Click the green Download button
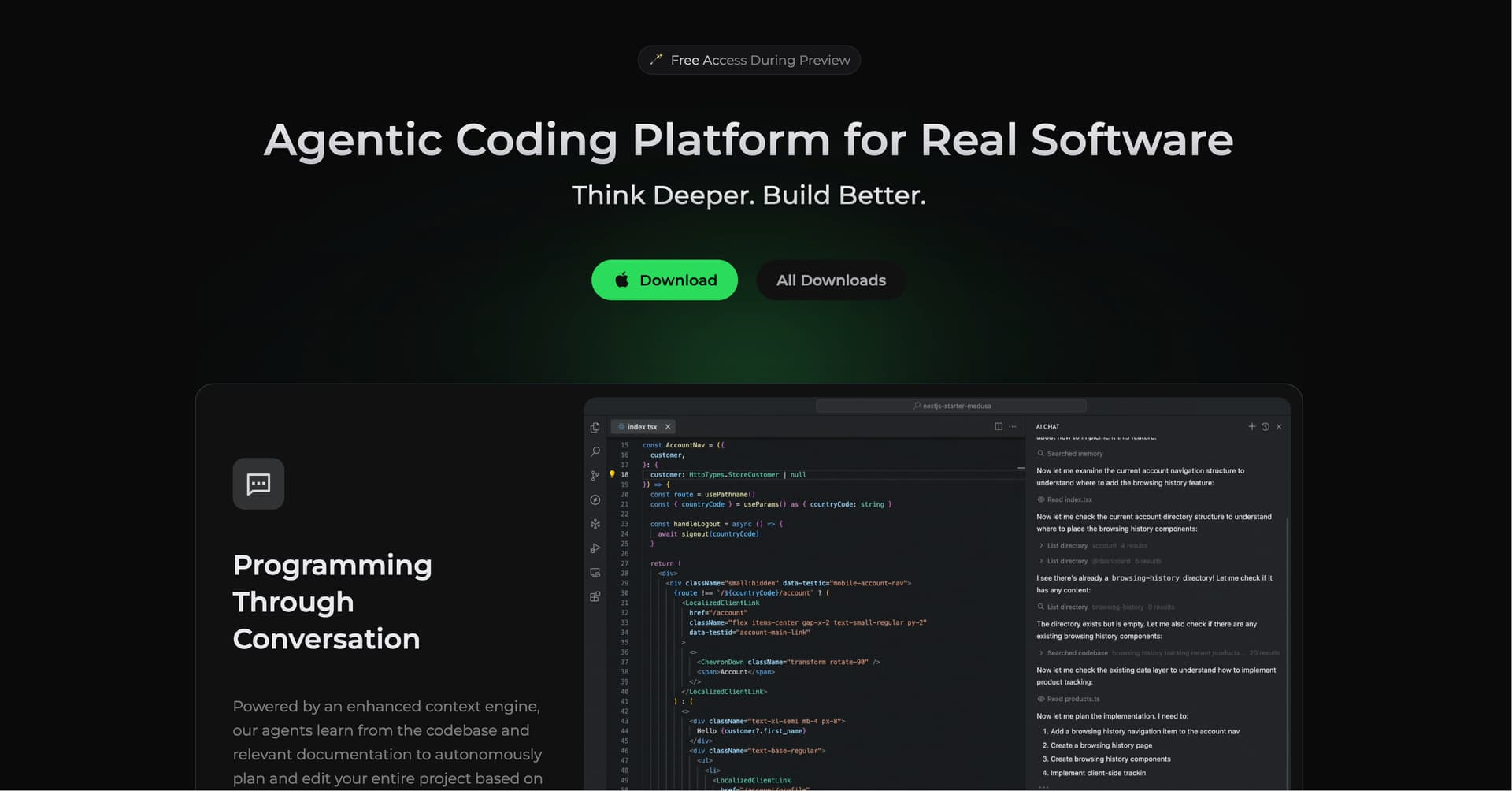 pyautogui.click(x=664, y=280)
